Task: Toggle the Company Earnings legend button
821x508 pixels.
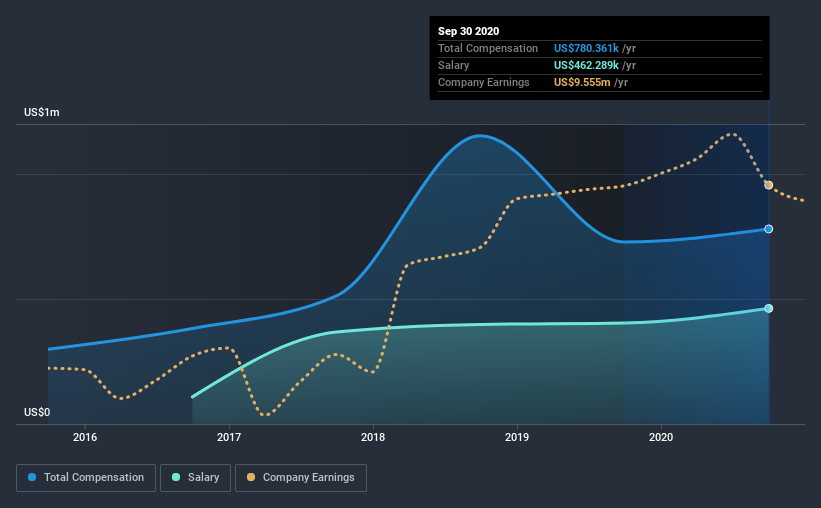Action: (x=301, y=478)
